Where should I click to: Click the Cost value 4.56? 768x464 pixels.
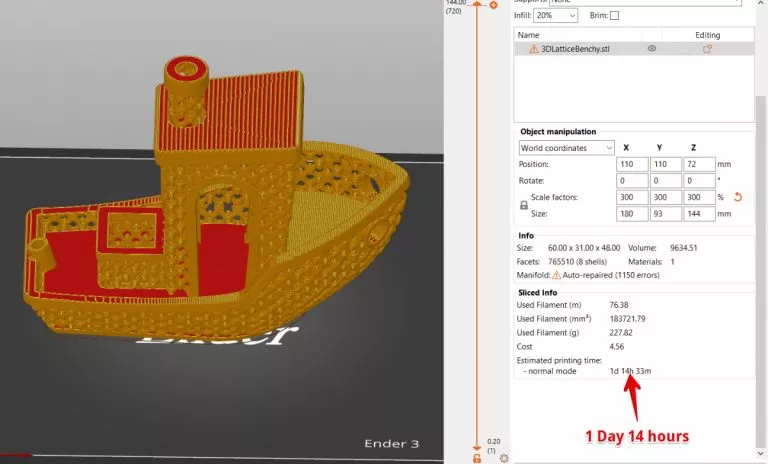[617, 346]
